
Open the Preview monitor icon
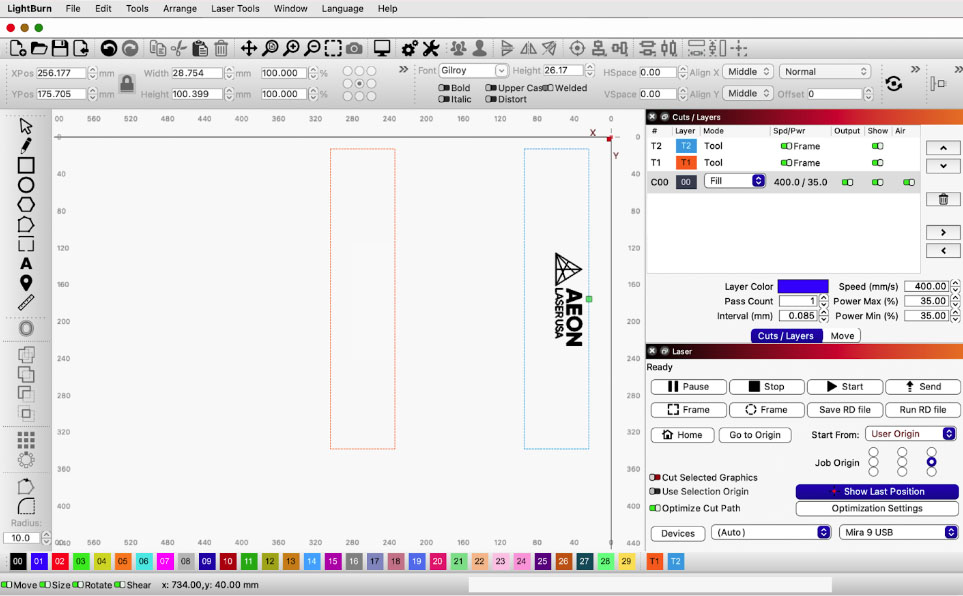[x=382, y=49]
